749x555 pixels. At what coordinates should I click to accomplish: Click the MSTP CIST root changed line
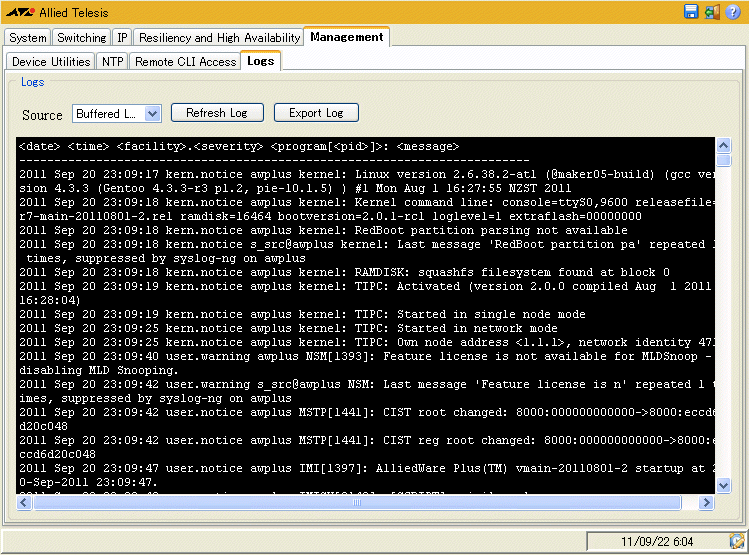pos(366,419)
